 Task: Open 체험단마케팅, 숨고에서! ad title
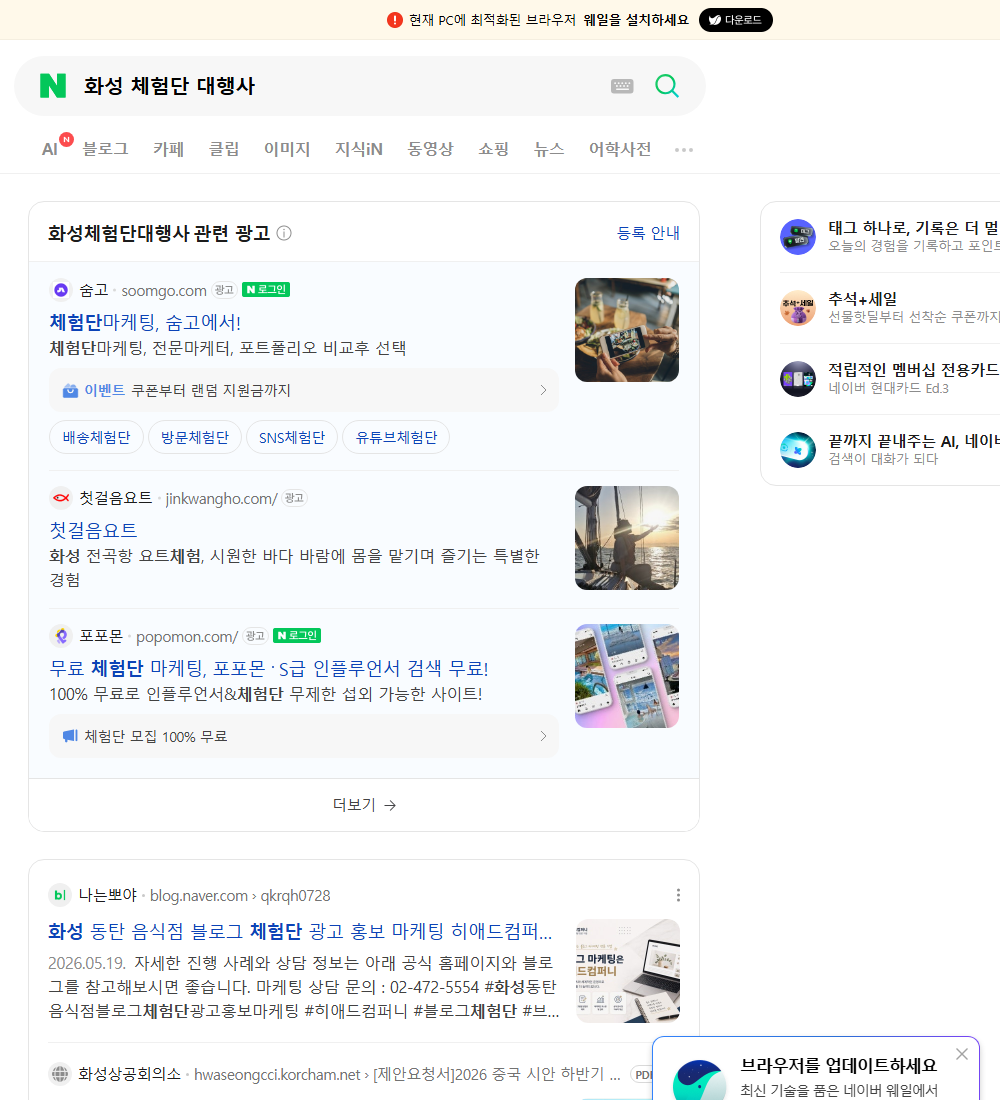click(x=145, y=322)
